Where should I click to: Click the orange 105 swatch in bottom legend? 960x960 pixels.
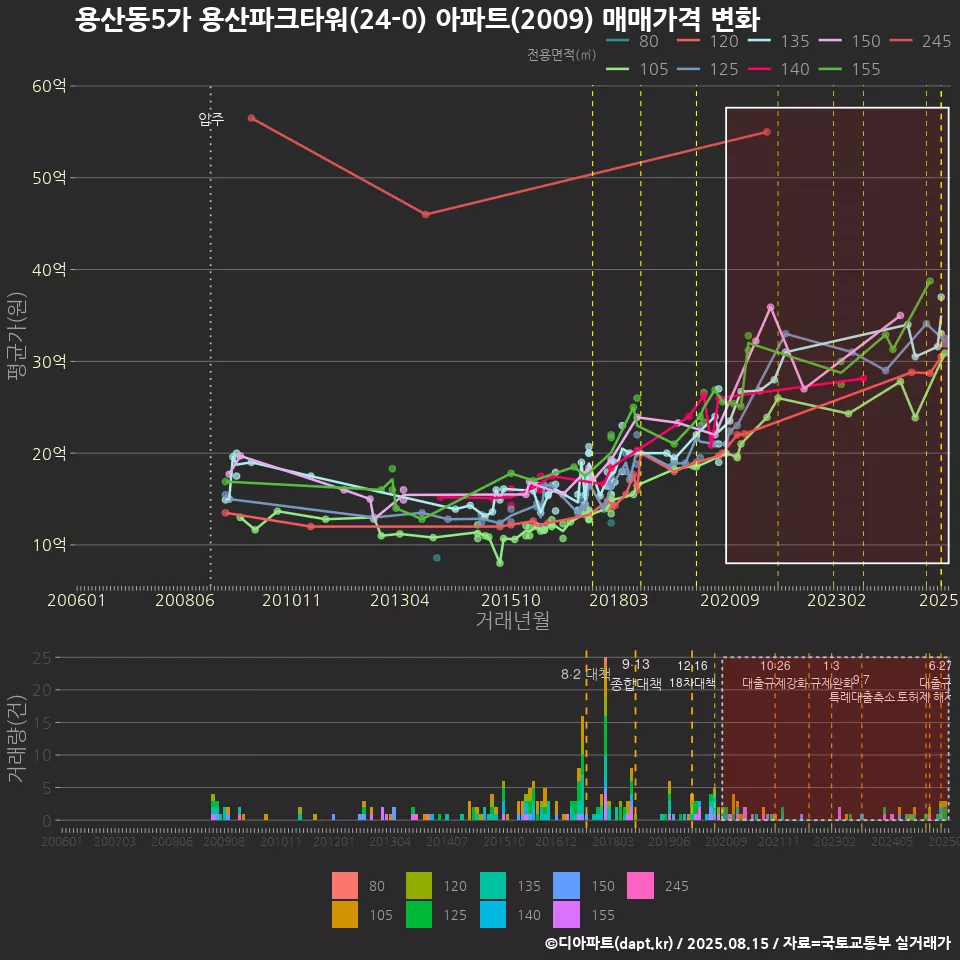click(345, 915)
